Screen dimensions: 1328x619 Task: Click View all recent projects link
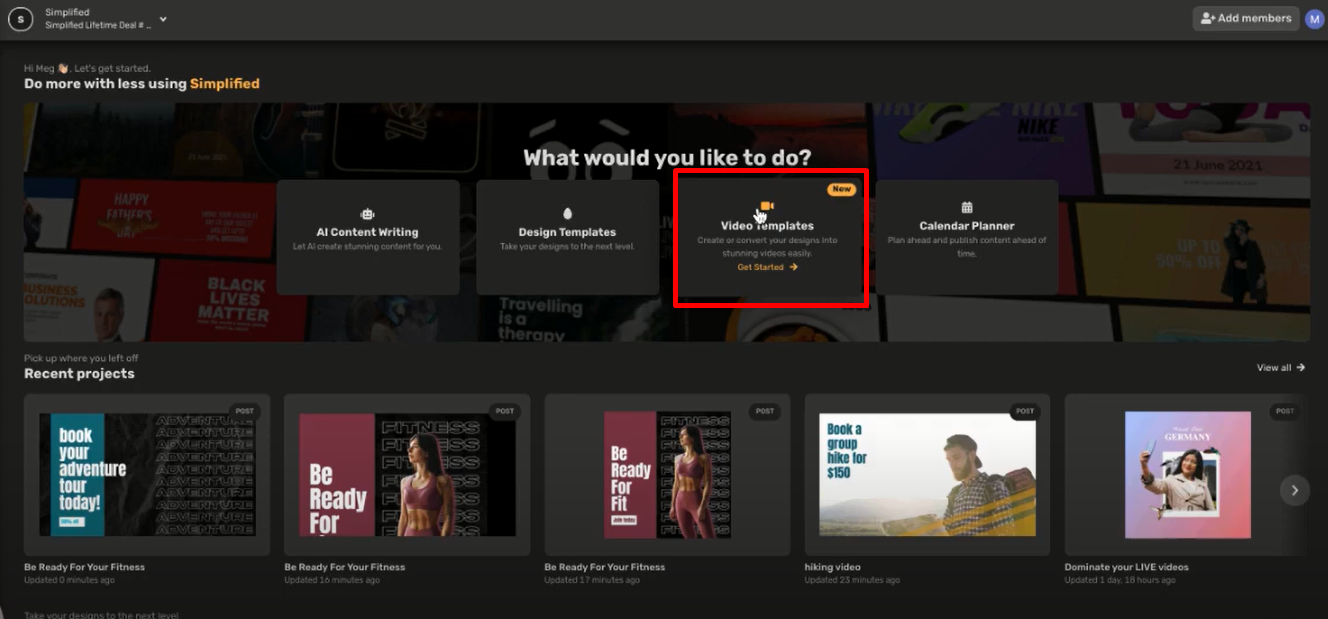coord(1281,368)
